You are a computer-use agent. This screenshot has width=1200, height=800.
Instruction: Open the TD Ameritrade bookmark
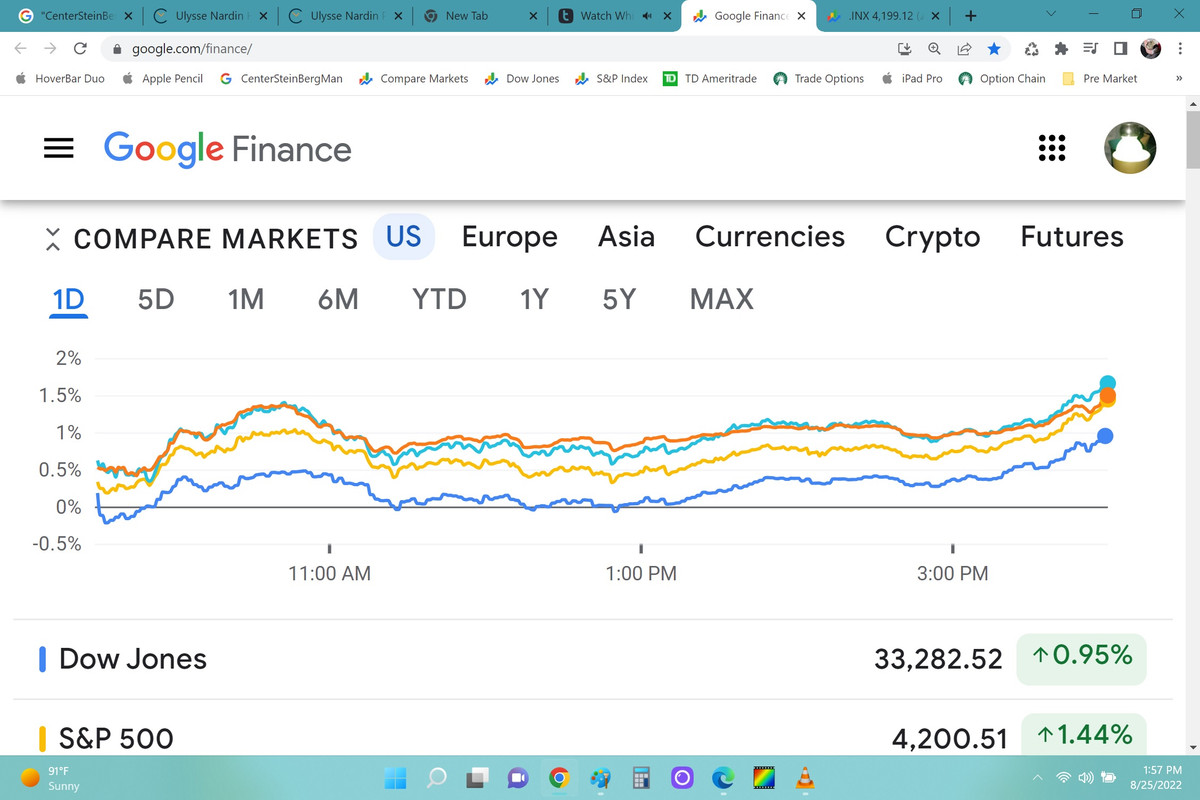coord(710,78)
